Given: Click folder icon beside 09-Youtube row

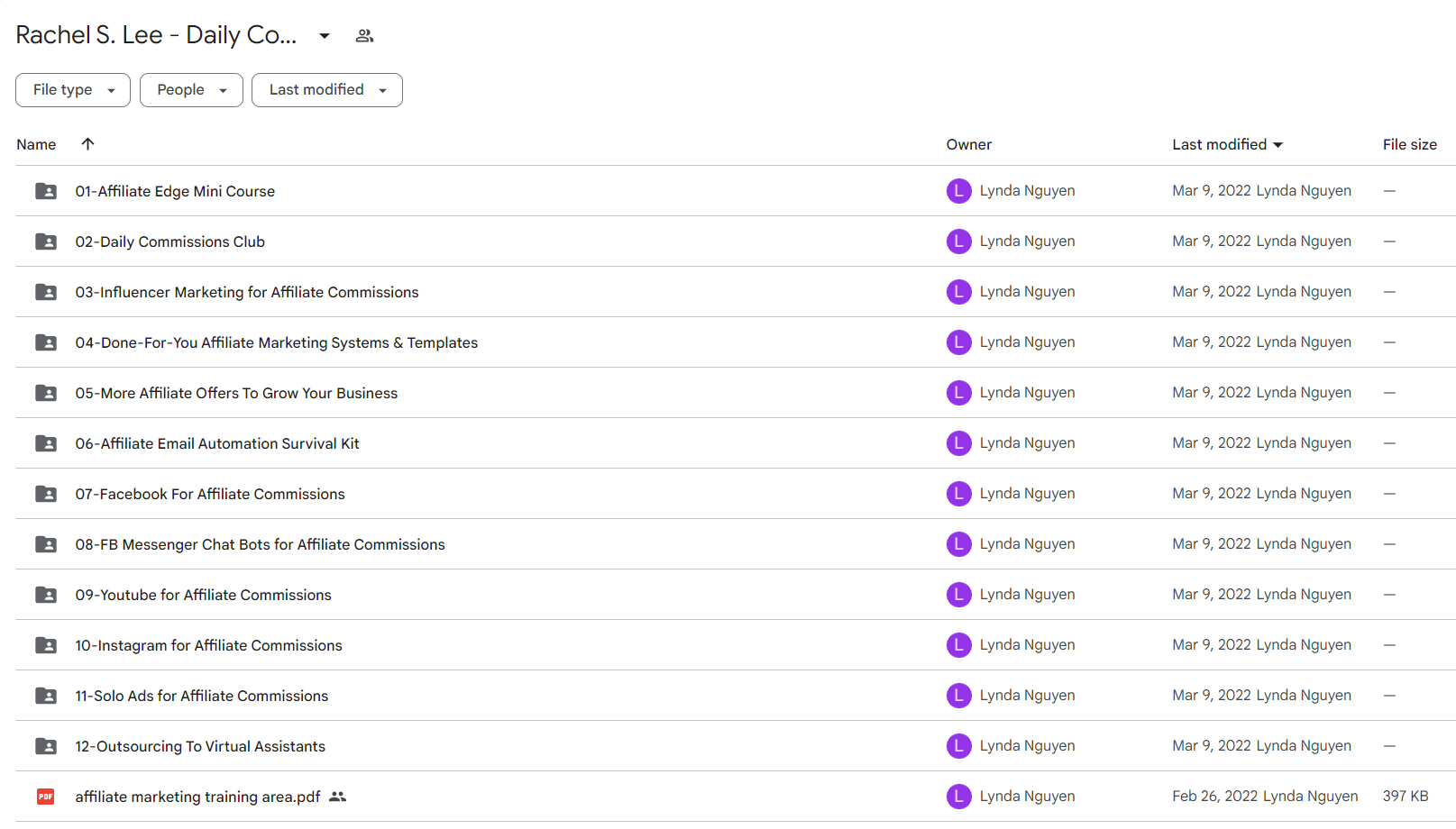Looking at the screenshot, I should click(x=46, y=595).
